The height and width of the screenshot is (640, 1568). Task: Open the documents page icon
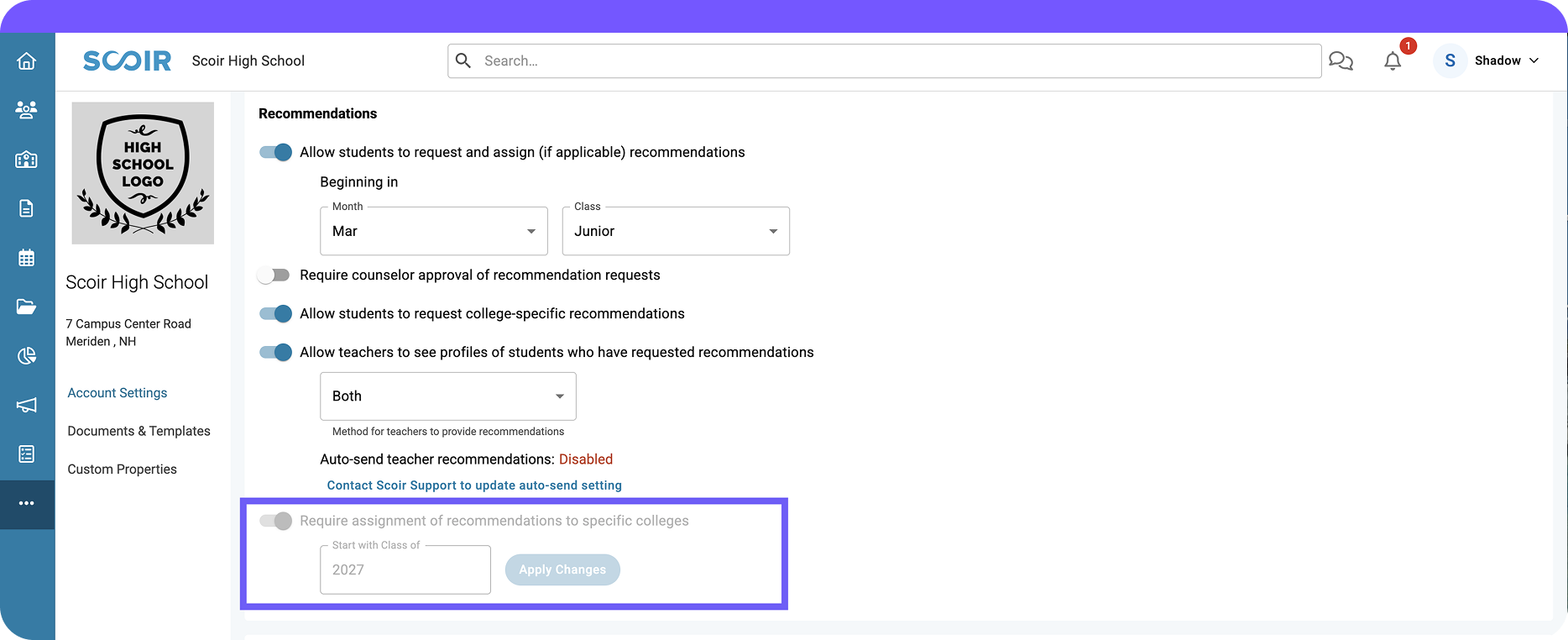point(27,208)
